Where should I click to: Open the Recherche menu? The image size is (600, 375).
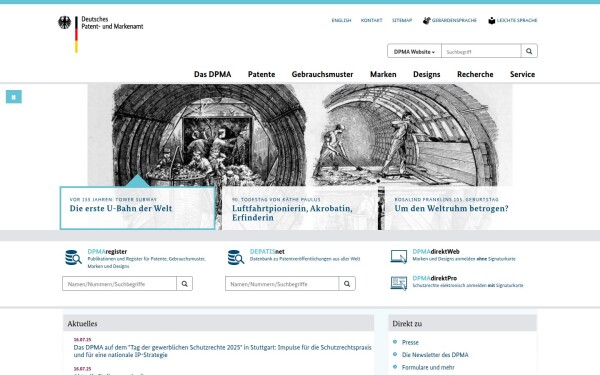click(475, 74)
